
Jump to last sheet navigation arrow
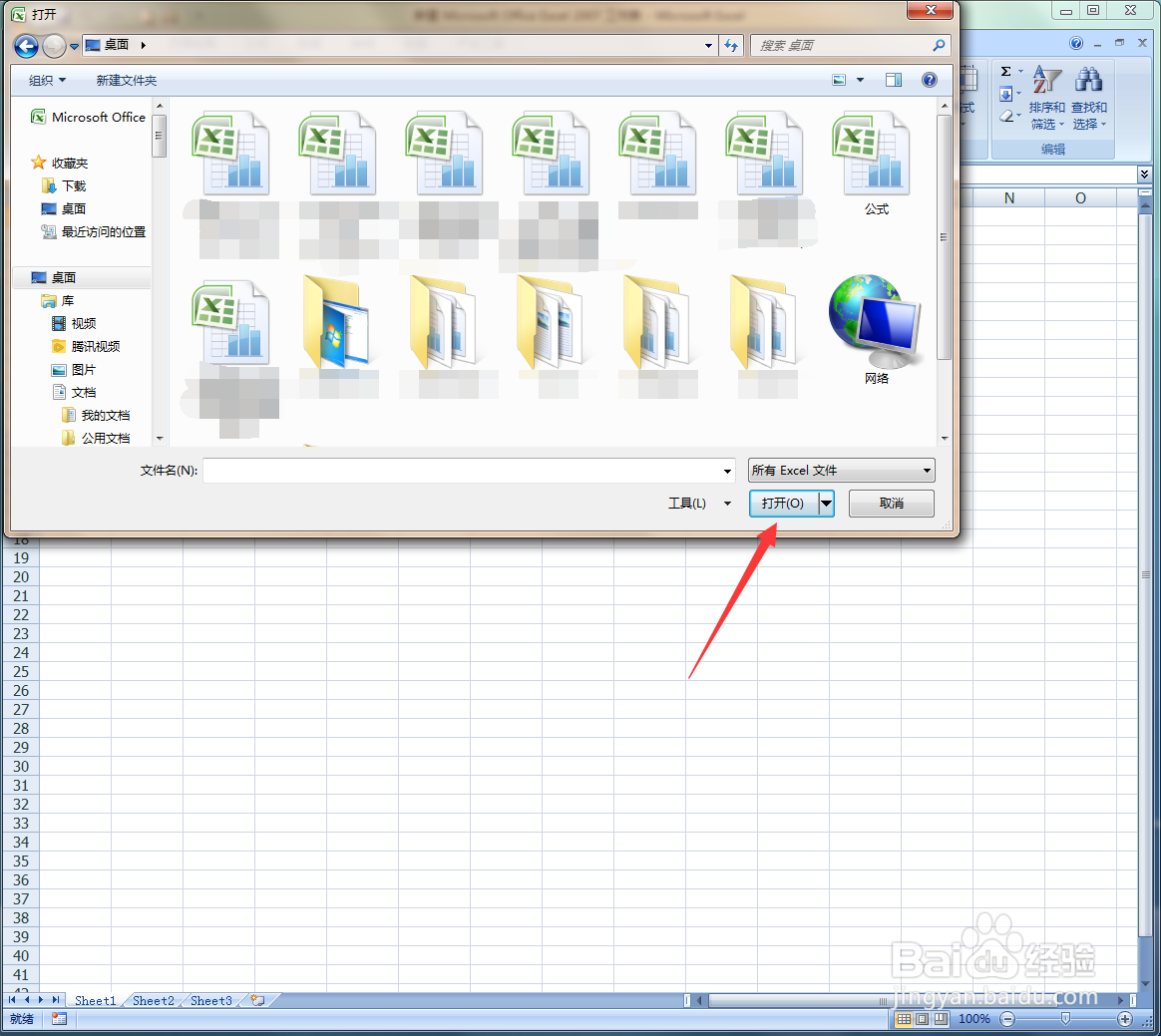point(56,1000)
